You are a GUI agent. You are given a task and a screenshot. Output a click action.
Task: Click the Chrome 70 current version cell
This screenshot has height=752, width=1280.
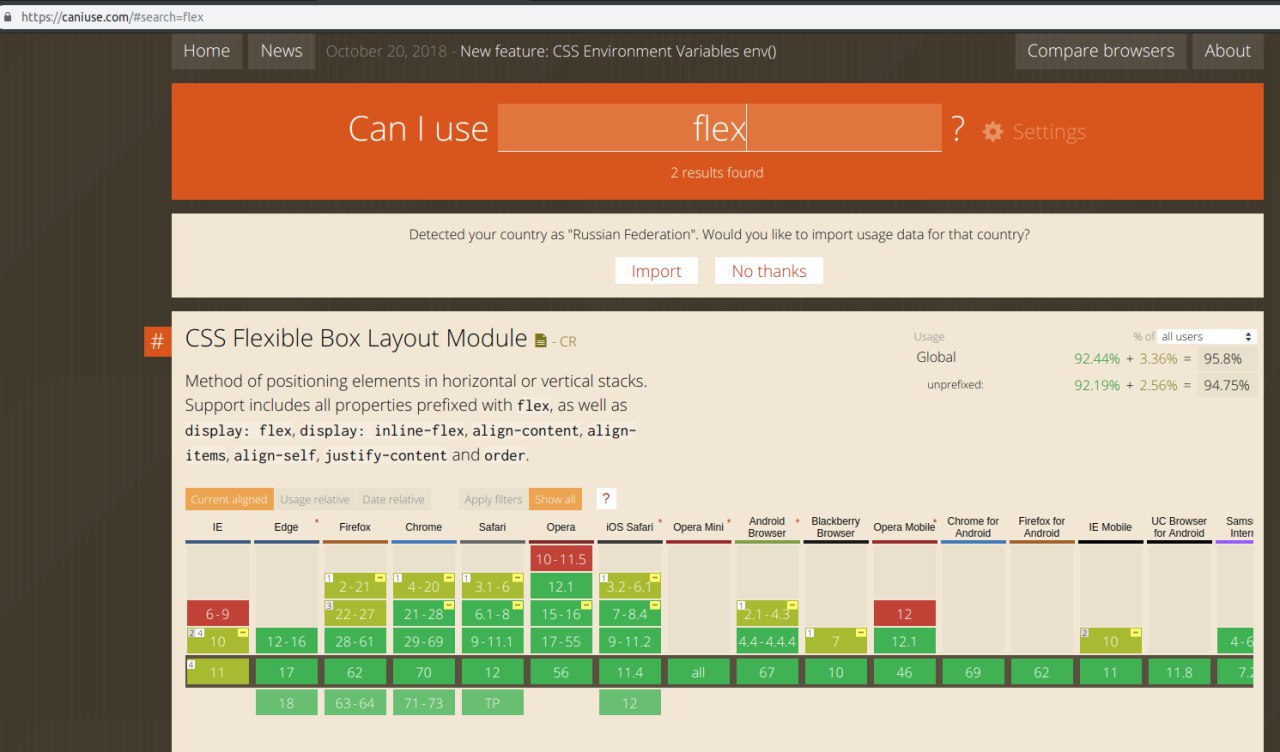tap(424, 672)
